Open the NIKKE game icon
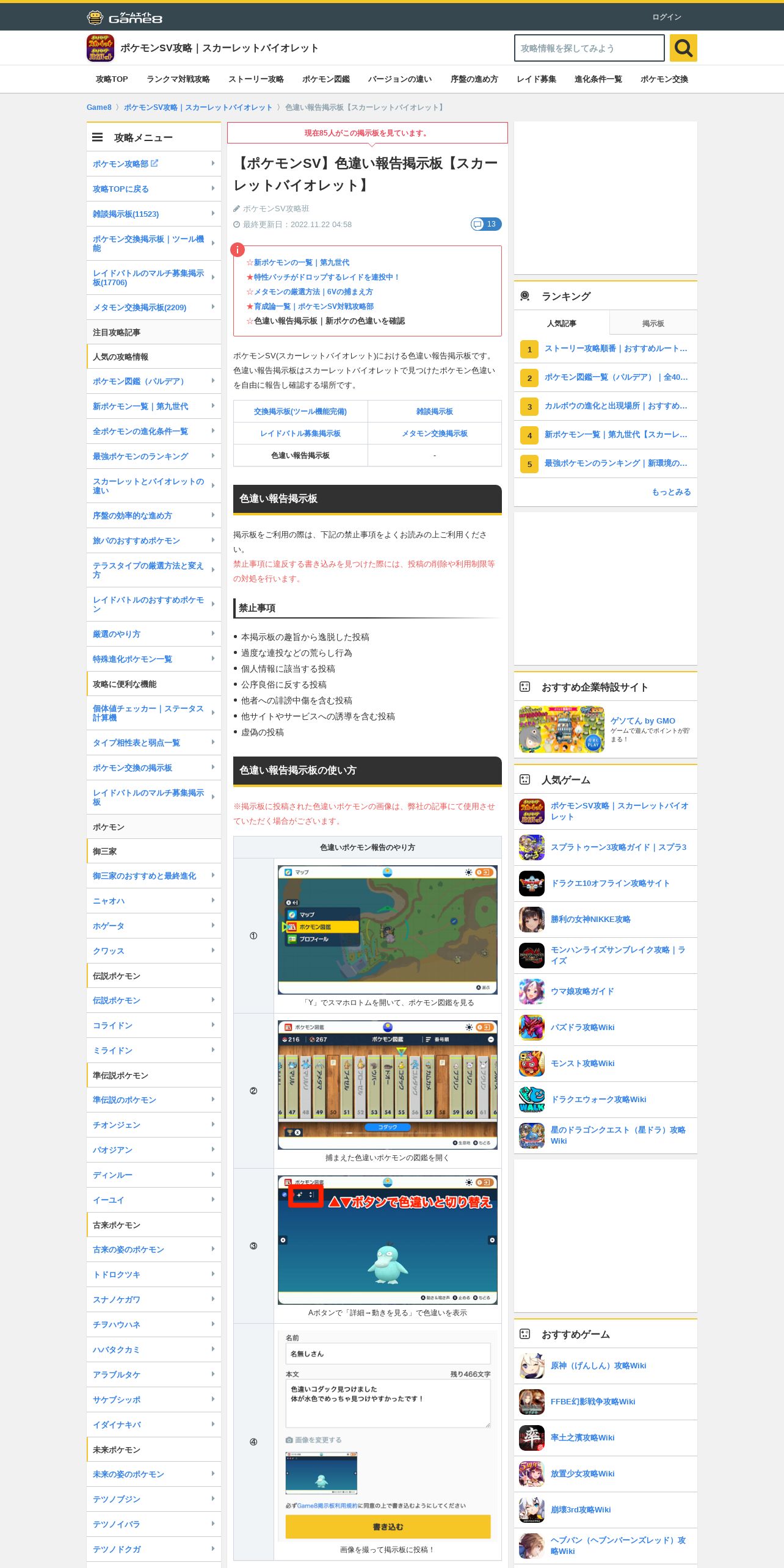784x1568 pixels. coord(532,920)
